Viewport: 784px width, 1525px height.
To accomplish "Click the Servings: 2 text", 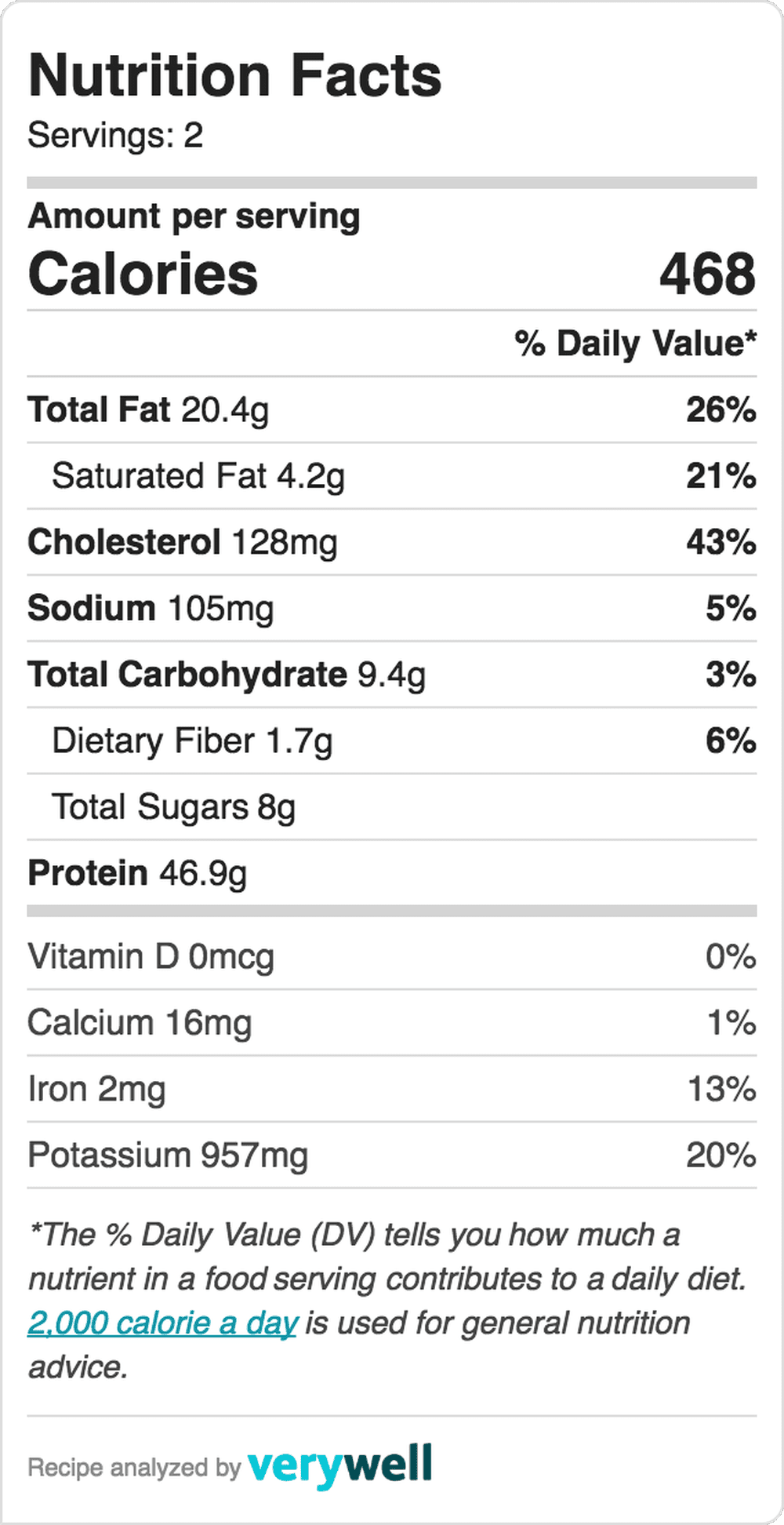I will coord(115,135).
